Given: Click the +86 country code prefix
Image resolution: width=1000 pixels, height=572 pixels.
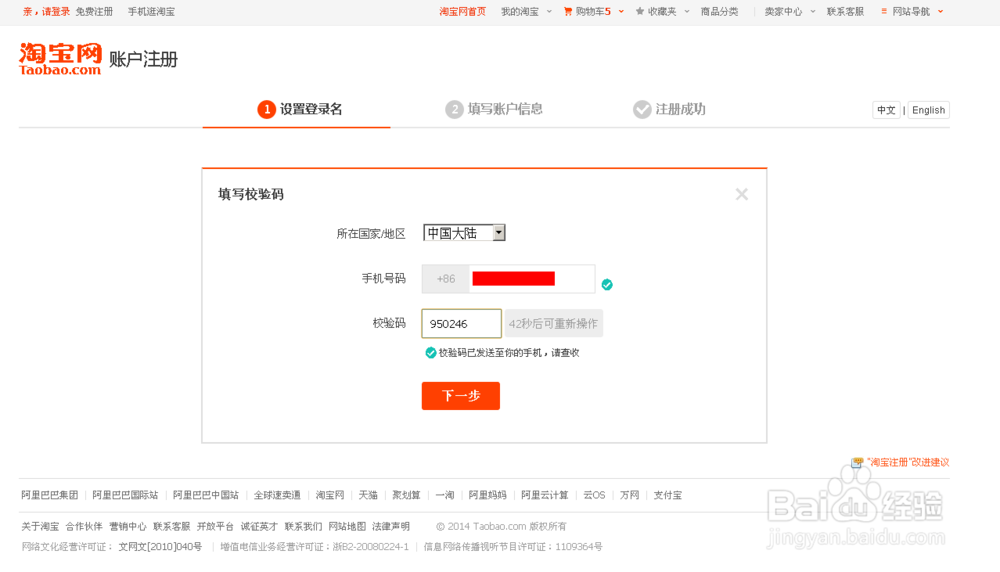Looking at the screenshot, I should [x=446, y=279].
